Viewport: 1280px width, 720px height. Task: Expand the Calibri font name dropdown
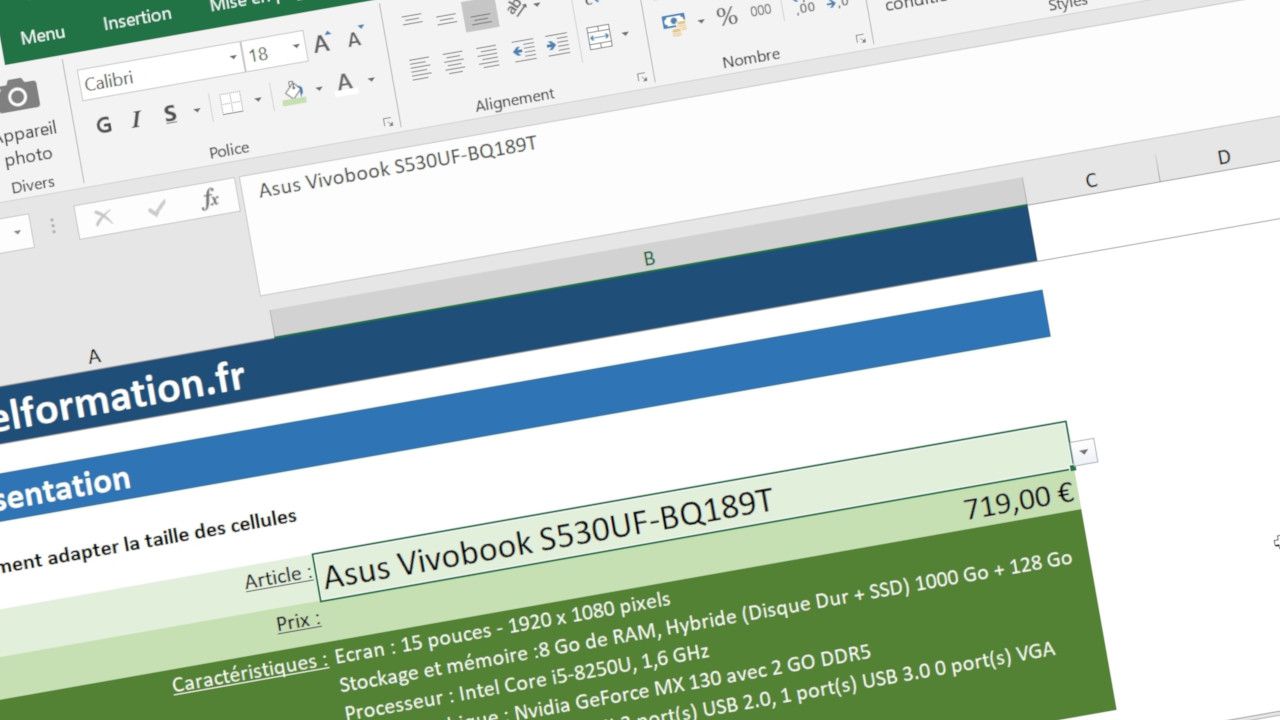[x=231, y=58]
